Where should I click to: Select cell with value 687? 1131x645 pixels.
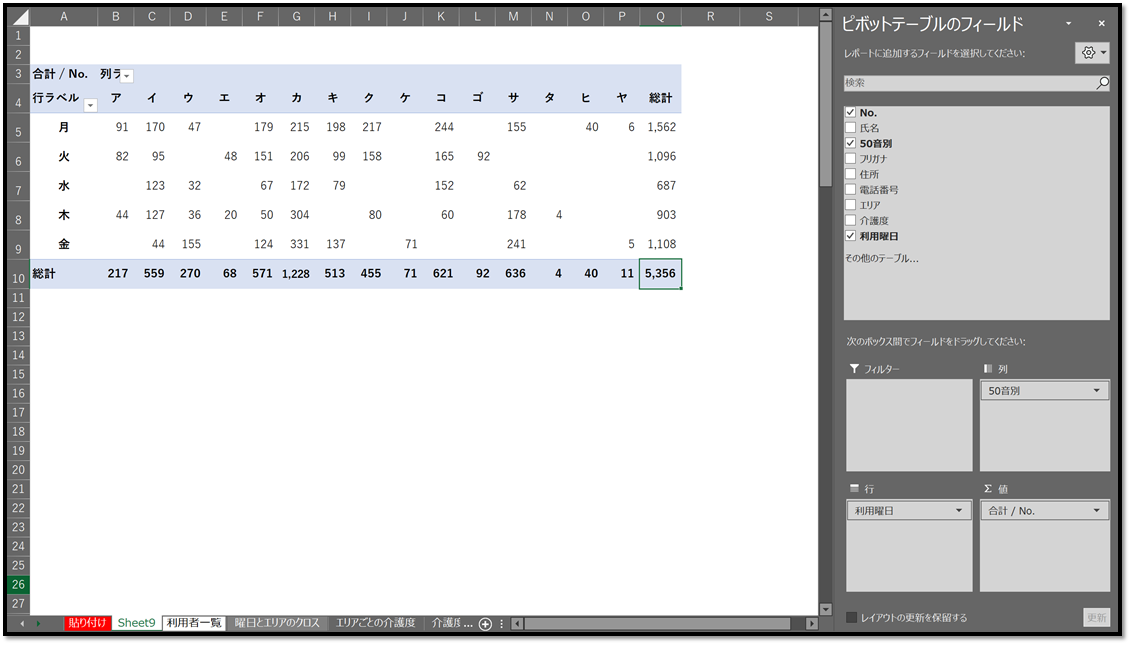pyautogui.click(x=660, y=186)
